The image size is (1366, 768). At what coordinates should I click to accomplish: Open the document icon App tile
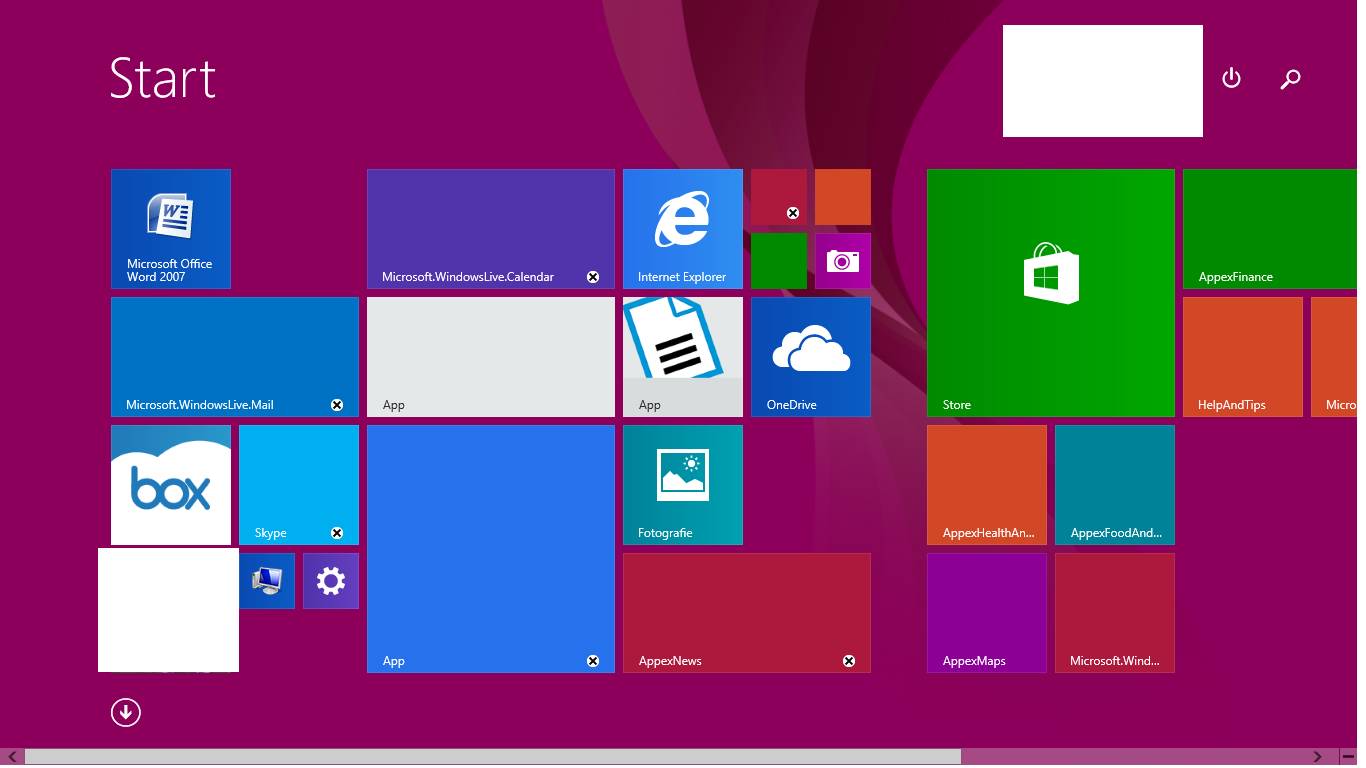683,357
